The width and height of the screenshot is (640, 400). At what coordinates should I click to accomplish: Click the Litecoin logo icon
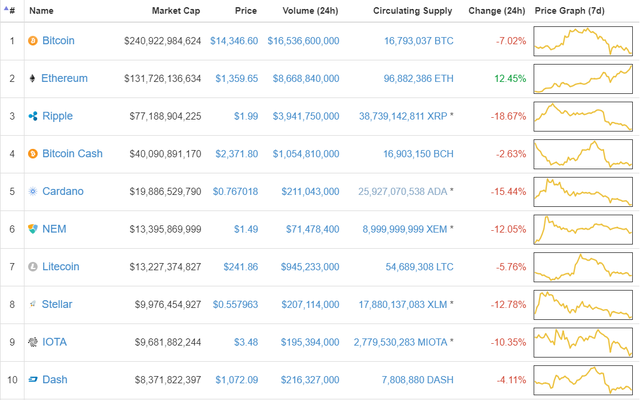coord(33,267)
